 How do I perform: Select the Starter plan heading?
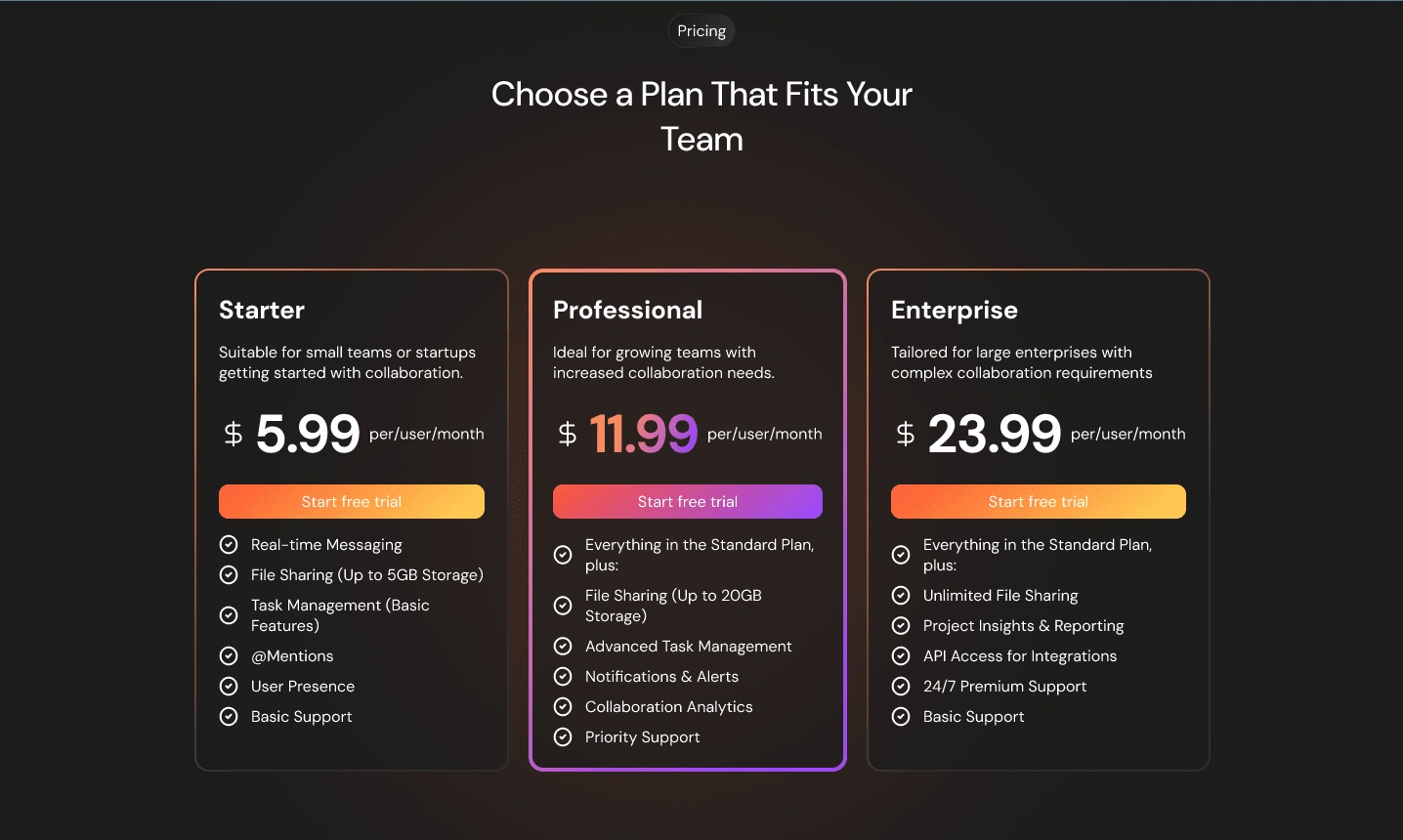coord(262,311)
